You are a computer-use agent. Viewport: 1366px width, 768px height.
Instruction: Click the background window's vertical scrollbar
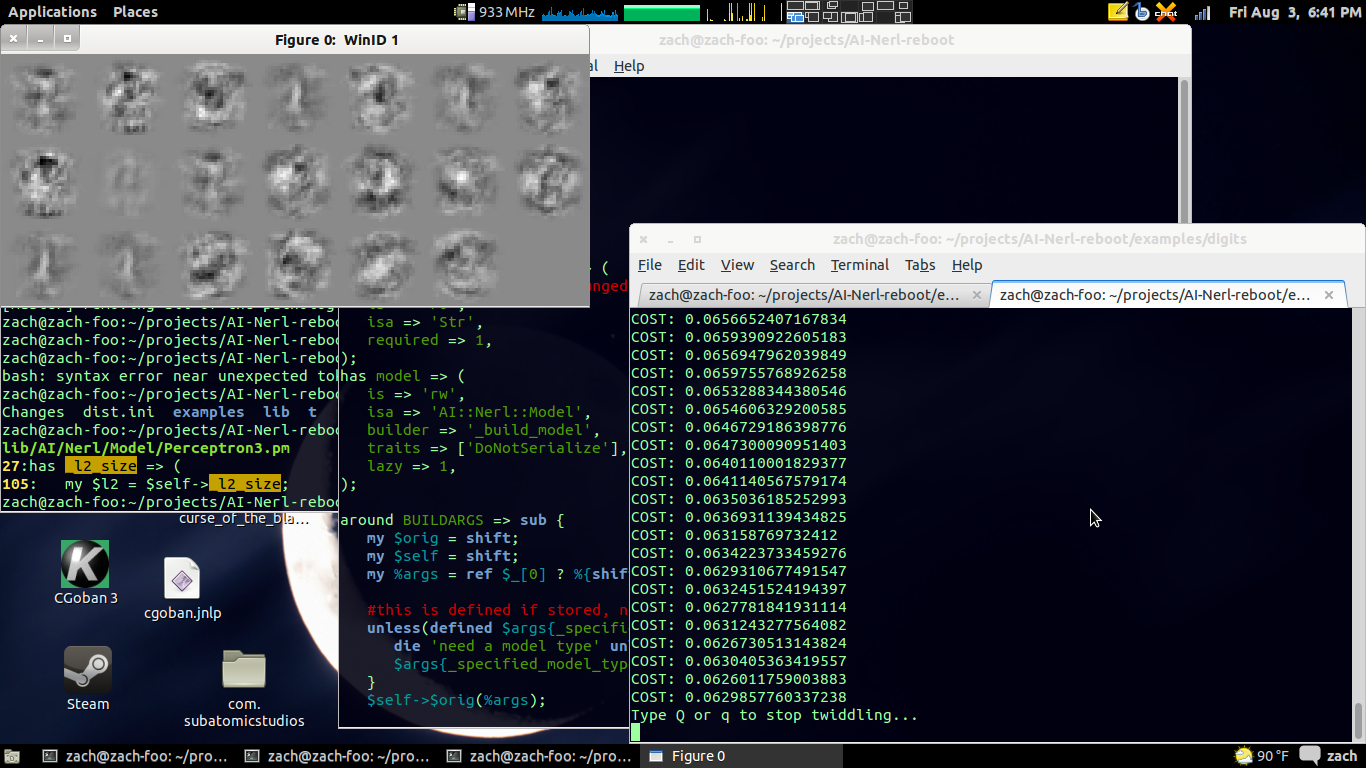[x=1184, y=150]
